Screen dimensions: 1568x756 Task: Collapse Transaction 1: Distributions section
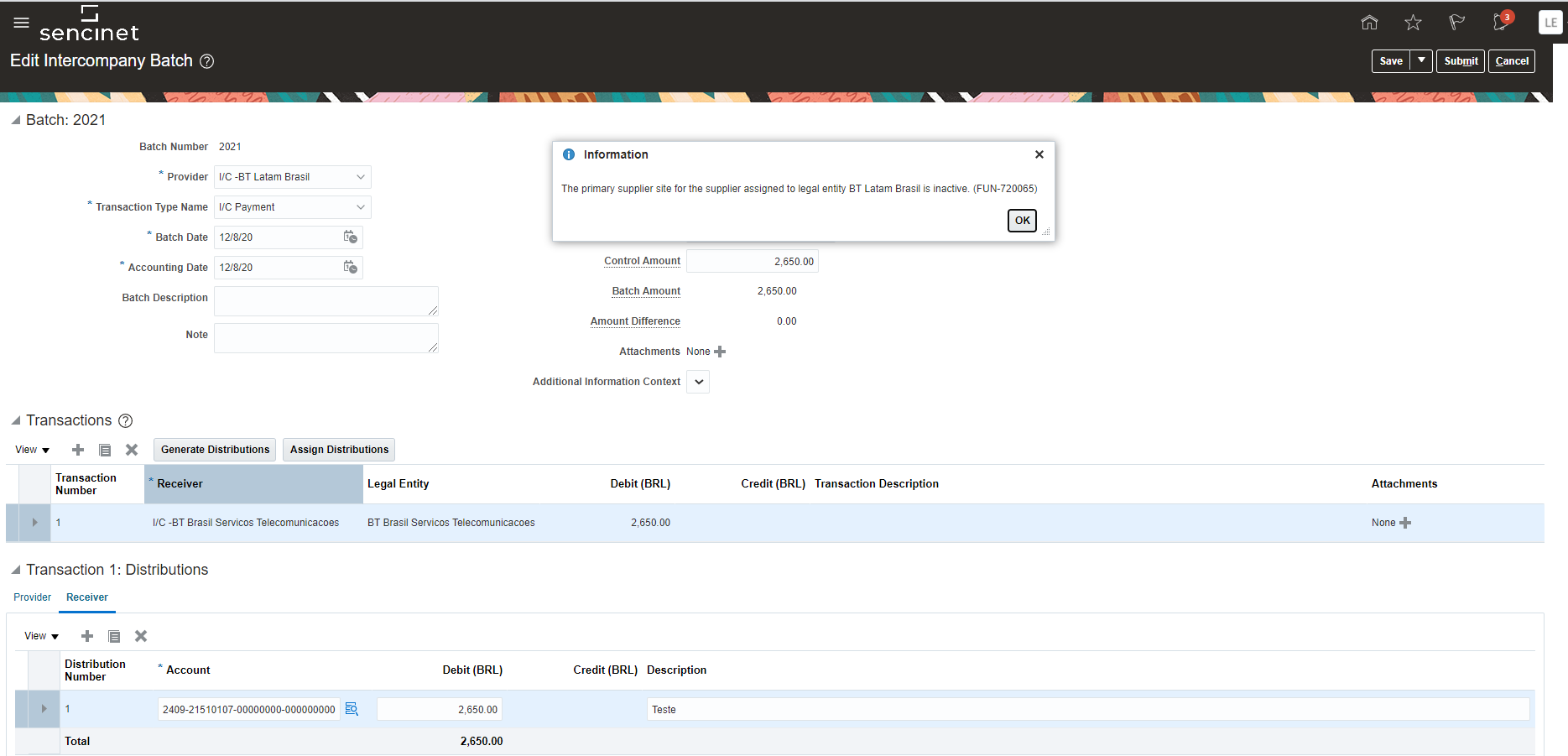point(15,570)
